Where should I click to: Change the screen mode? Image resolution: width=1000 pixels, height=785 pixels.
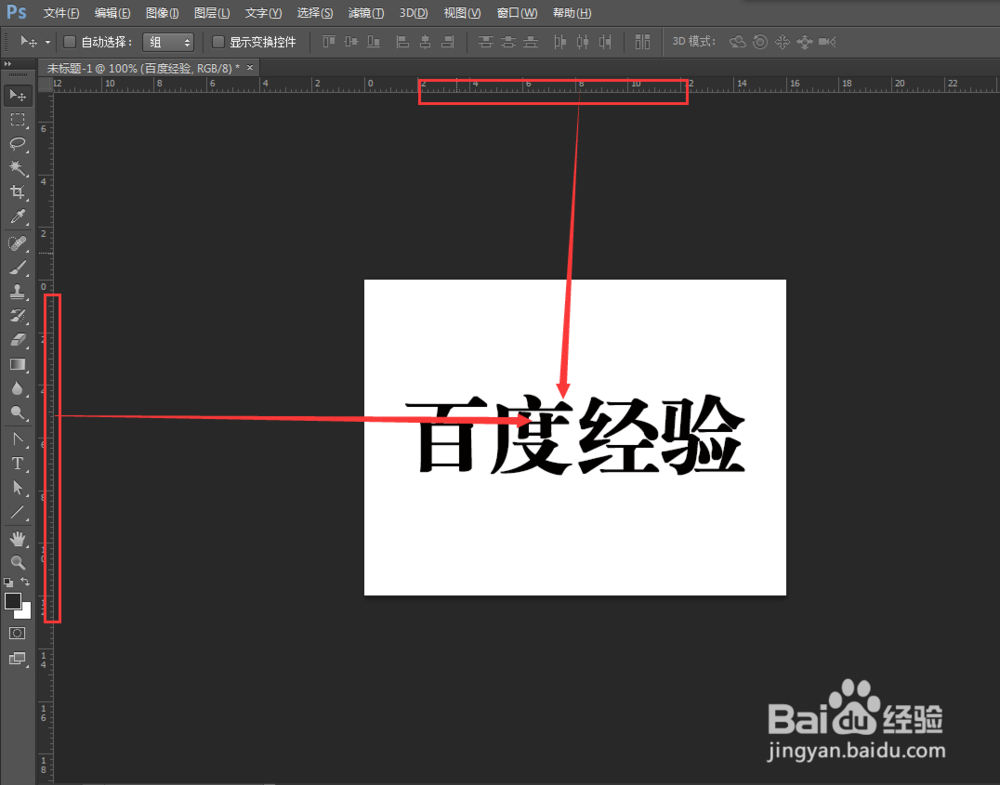coord(17,659)
